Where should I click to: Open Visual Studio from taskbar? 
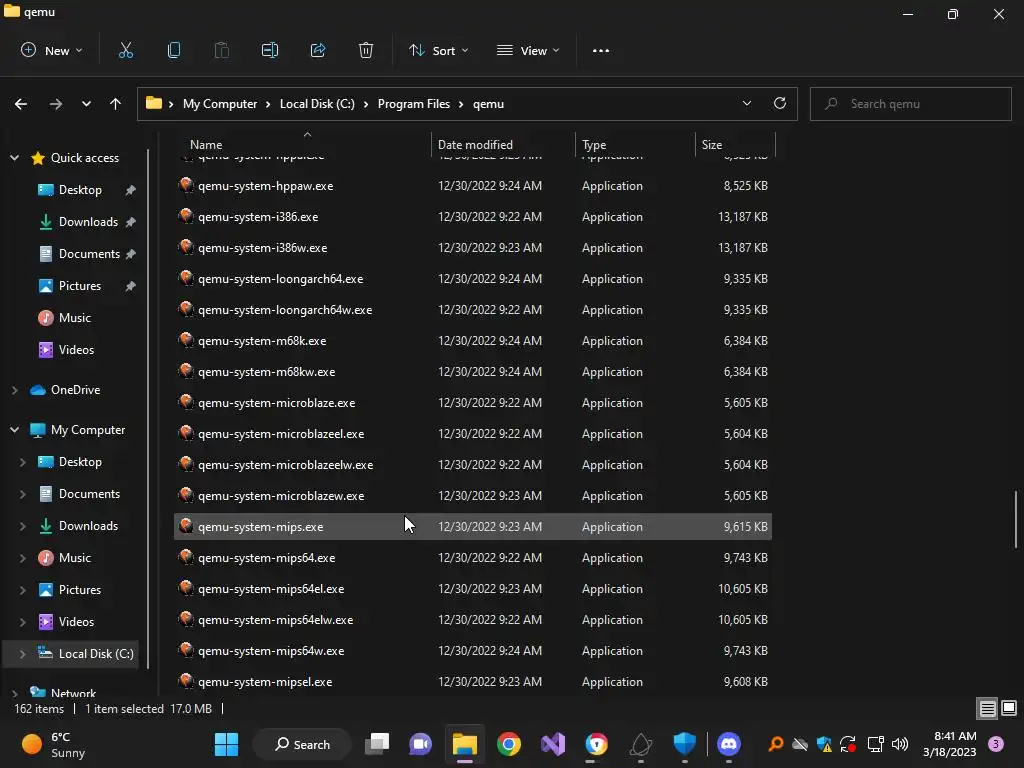tap(553, 744)
